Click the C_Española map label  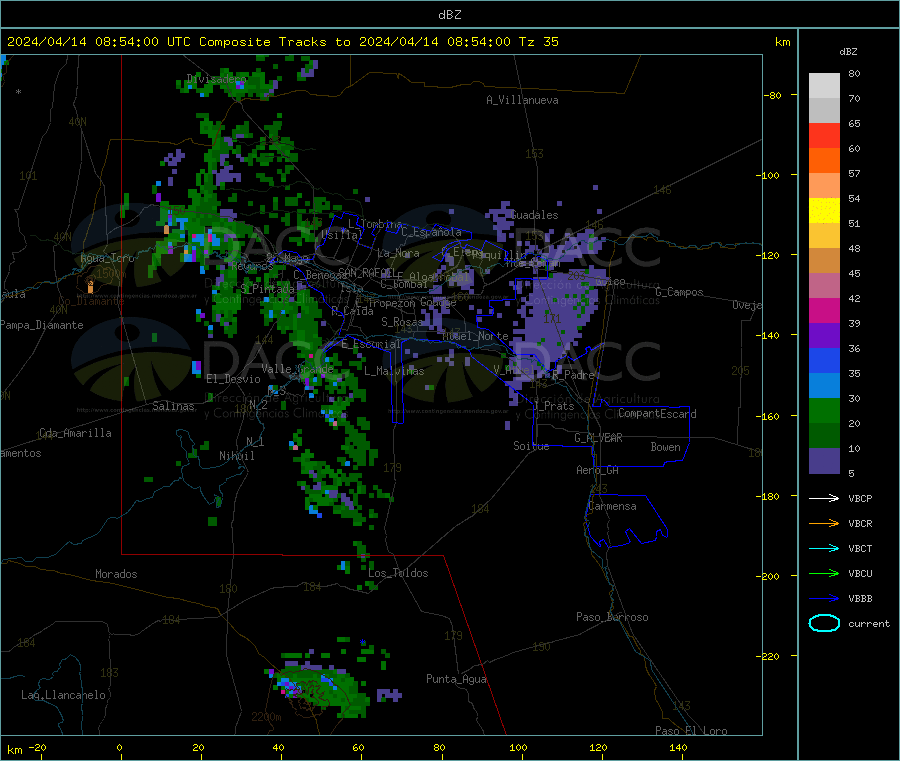(431, 232)
